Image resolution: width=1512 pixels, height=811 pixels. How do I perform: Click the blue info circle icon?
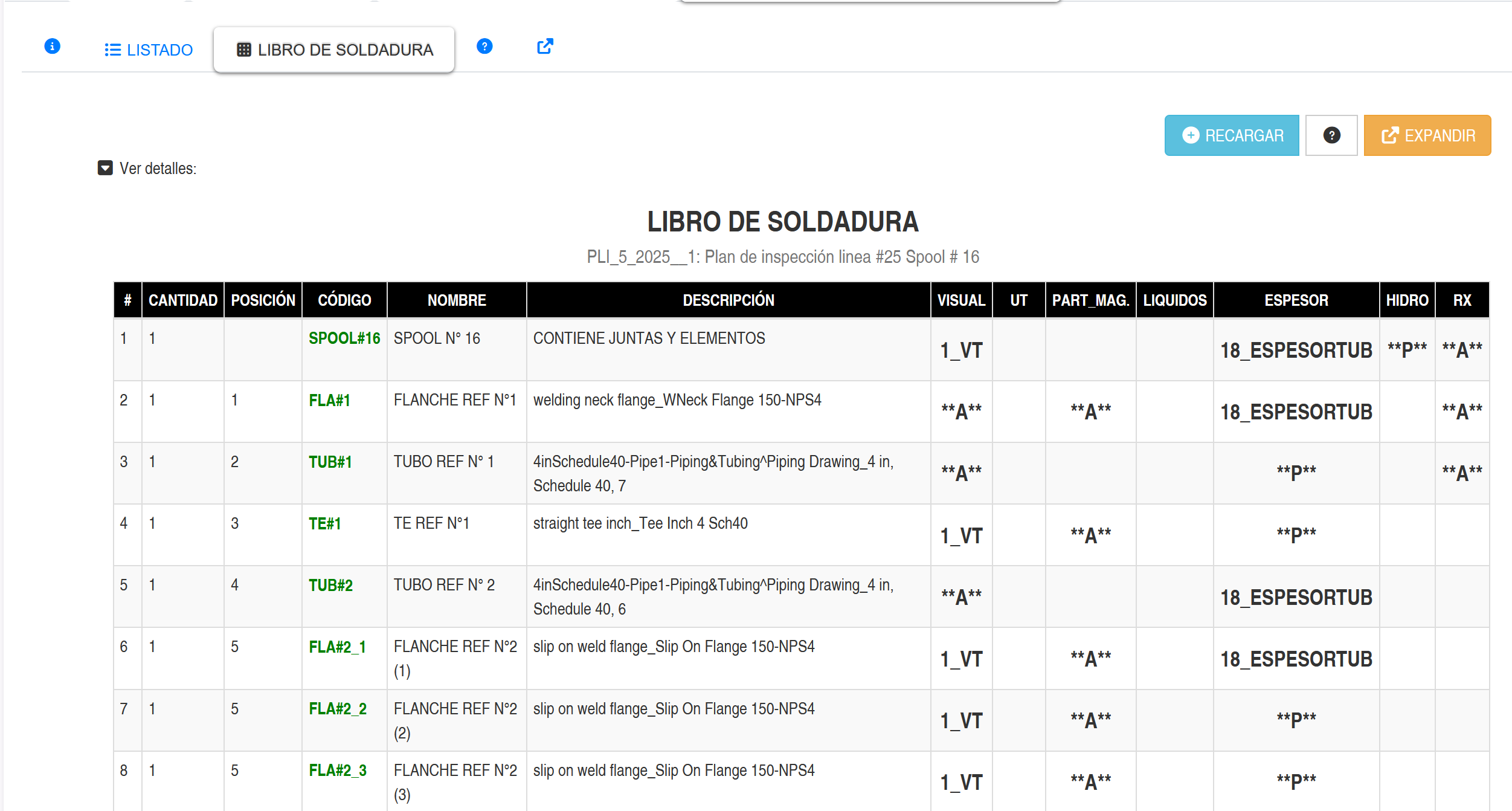53,47
